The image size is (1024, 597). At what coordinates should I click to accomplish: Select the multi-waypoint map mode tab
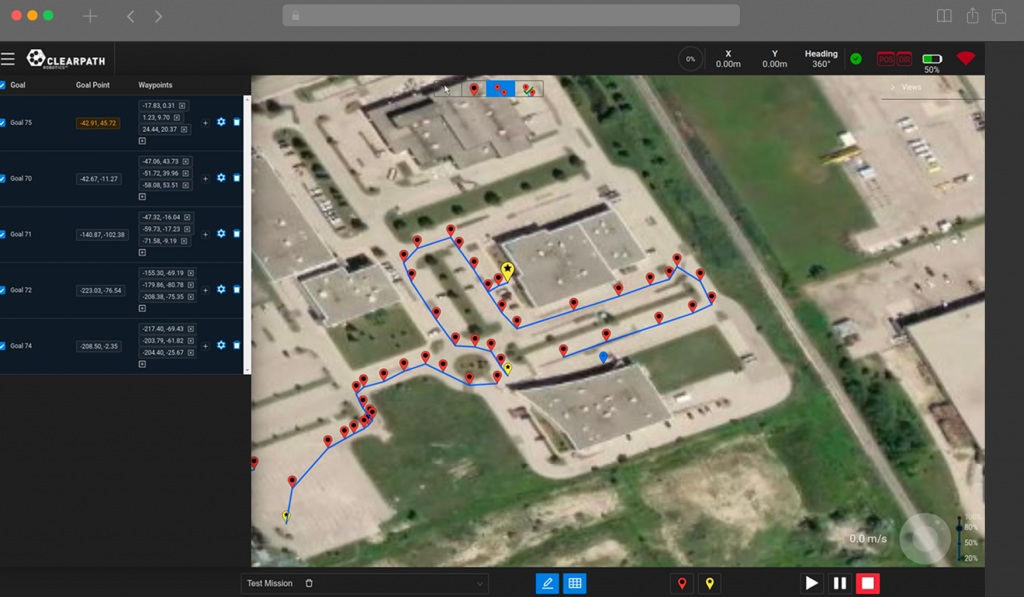click(500, 89)
